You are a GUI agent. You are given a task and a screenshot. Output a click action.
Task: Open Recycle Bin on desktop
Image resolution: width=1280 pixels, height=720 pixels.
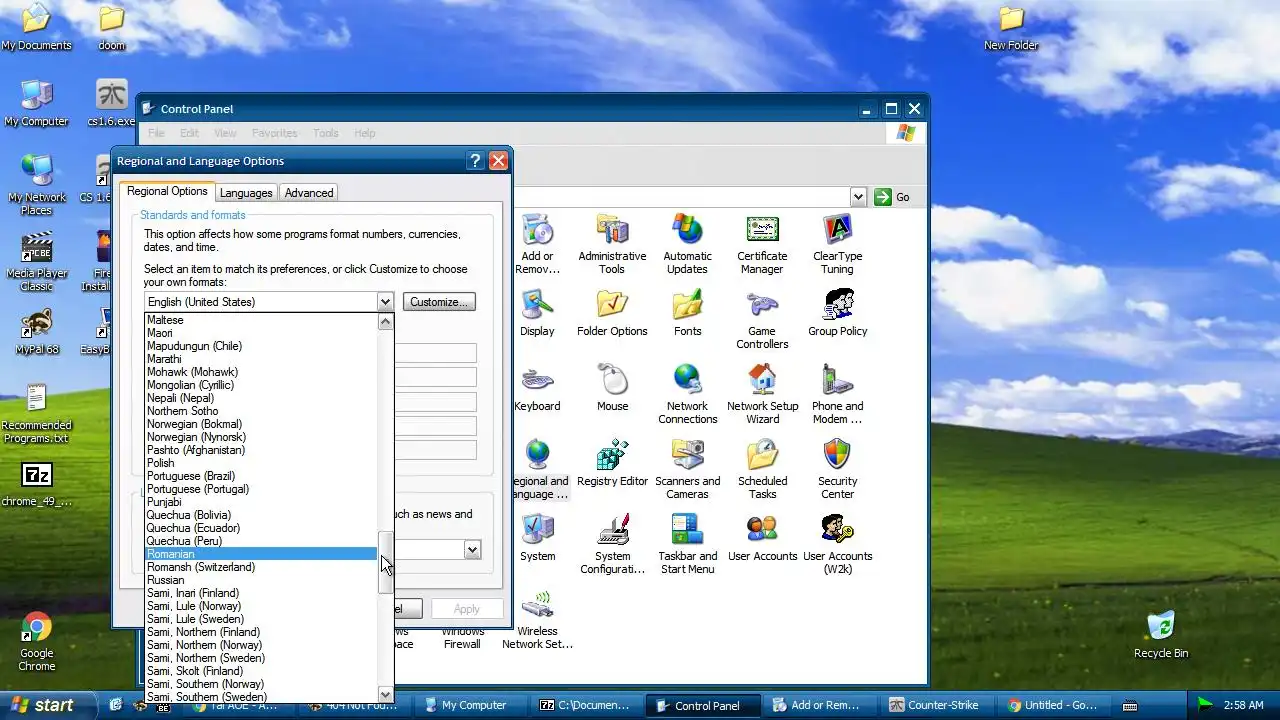pos(1160,635)
